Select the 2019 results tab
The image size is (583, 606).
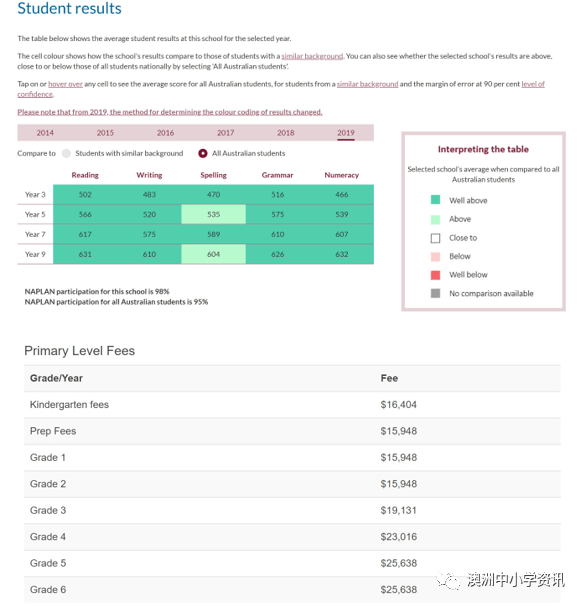coord(346,133)
